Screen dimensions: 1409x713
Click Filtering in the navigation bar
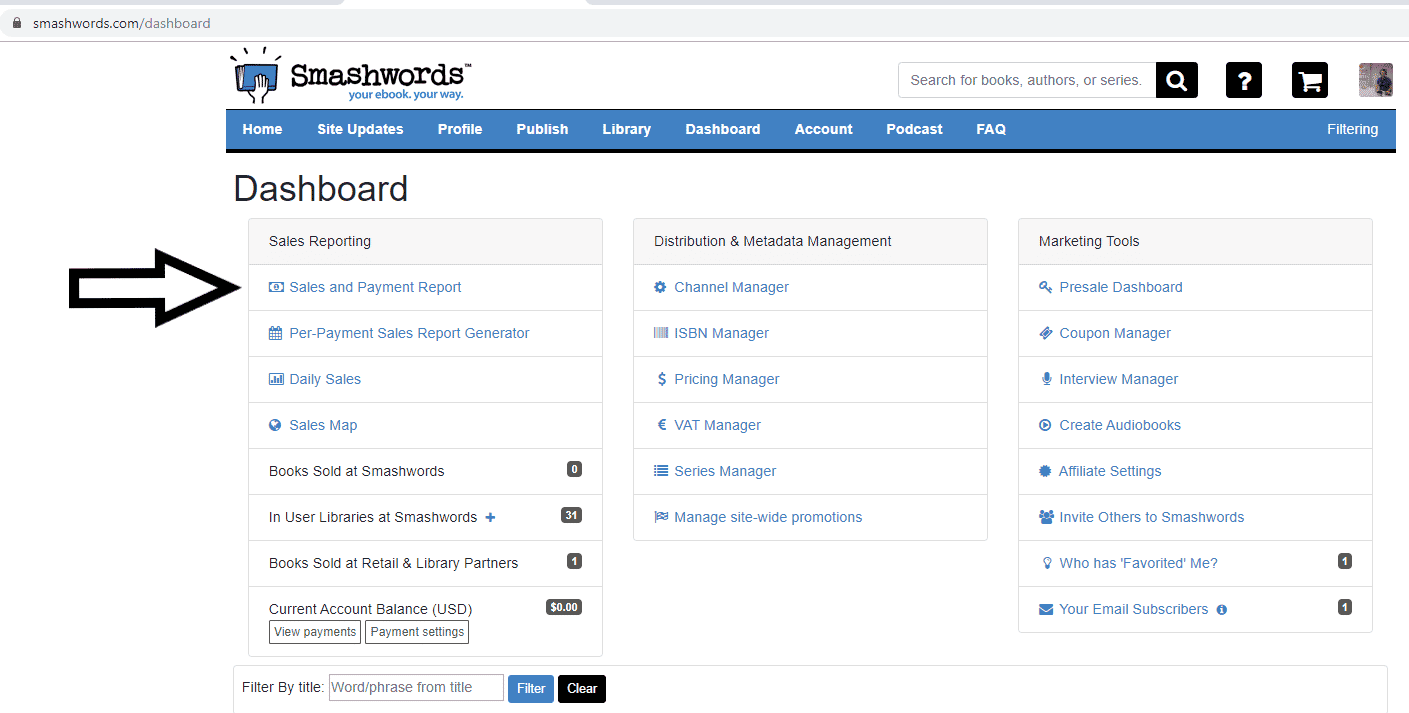[1352, 129]
